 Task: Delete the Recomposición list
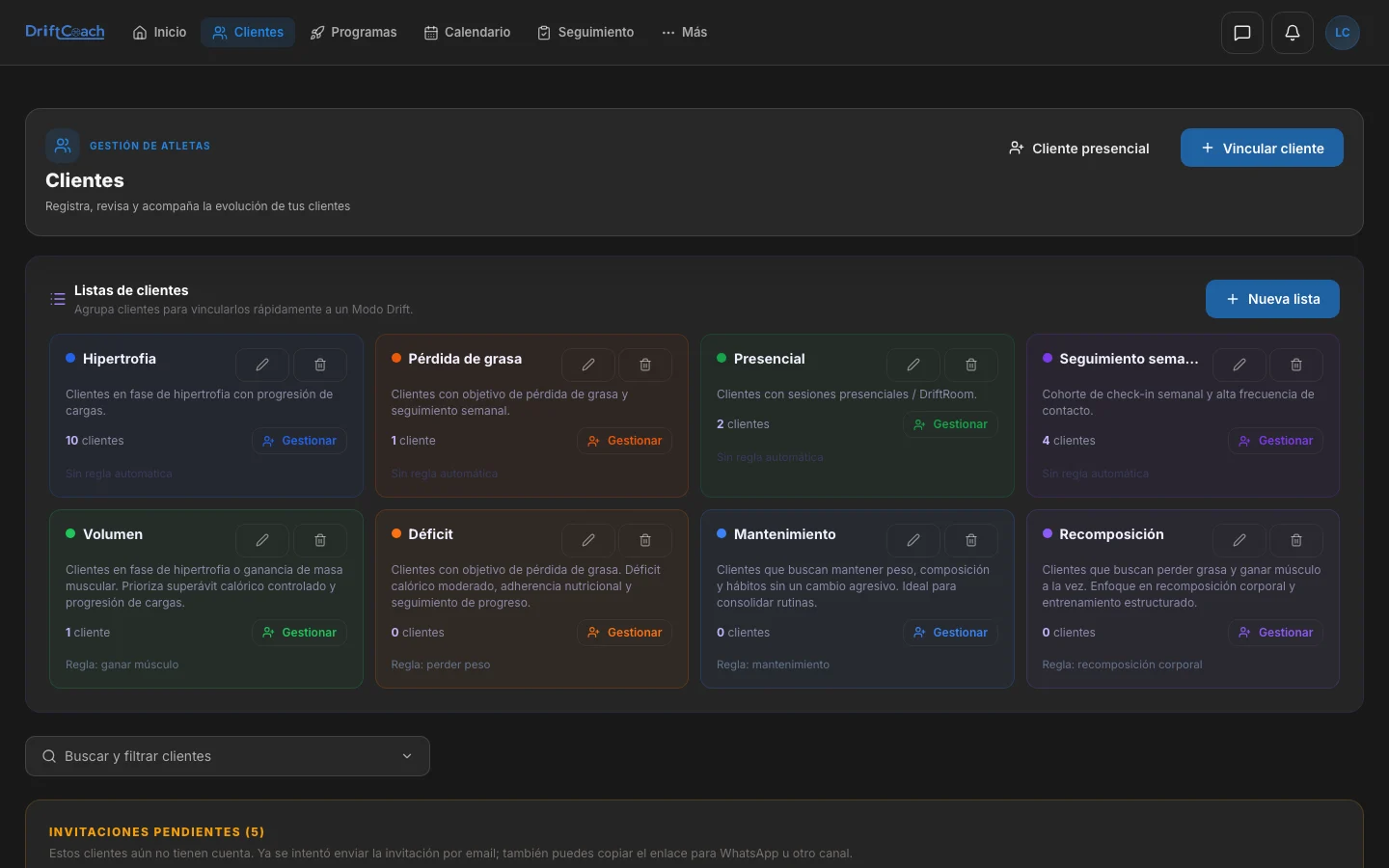pyautogui.click(x=1296, y=540)
